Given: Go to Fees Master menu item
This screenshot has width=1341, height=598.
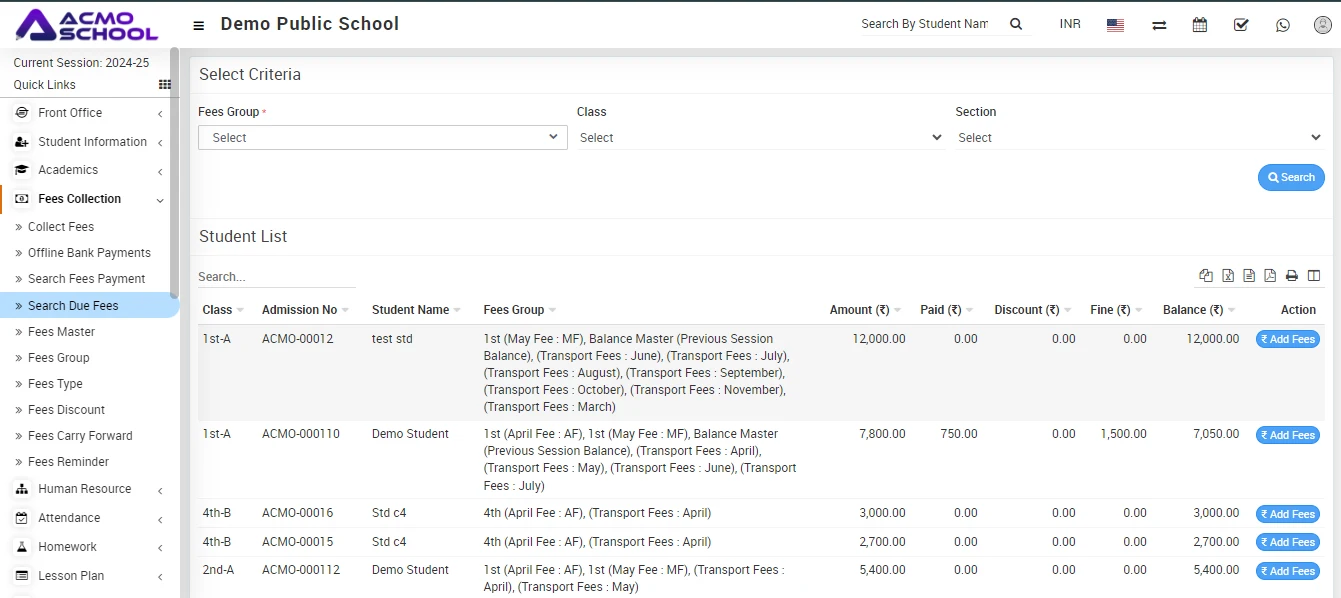Looking at the screenshot, I should tap(61, 332).
